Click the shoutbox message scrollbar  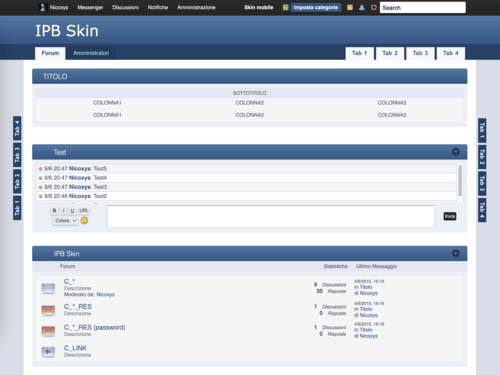pyautogui.click(x=460, y=180)
